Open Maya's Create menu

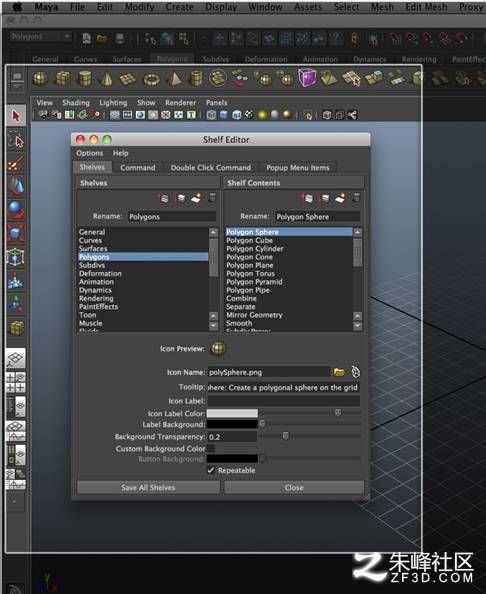point(180,7)
